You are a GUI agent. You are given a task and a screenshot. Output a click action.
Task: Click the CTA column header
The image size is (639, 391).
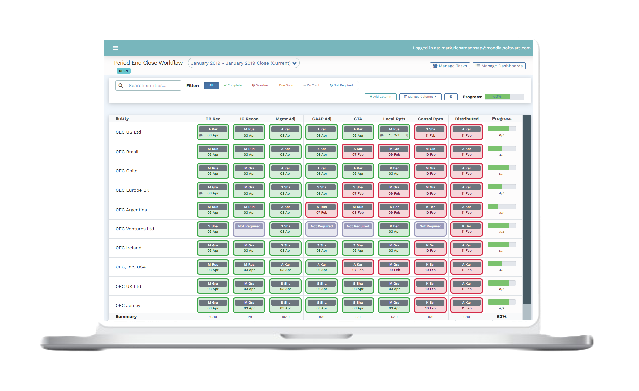[x=358, y=119]
